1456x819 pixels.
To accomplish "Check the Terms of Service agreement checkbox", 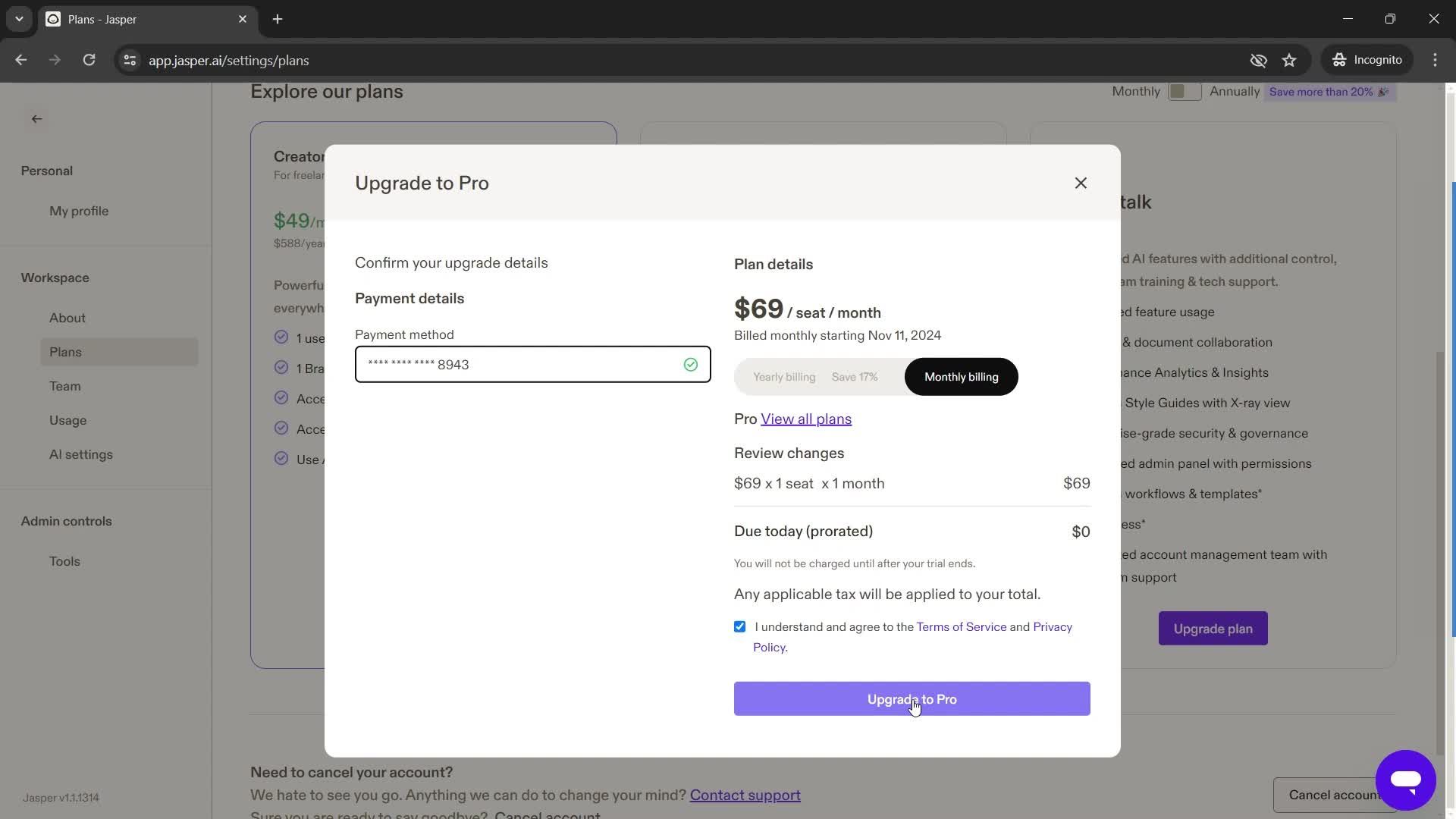I will (x=740, y=626).
